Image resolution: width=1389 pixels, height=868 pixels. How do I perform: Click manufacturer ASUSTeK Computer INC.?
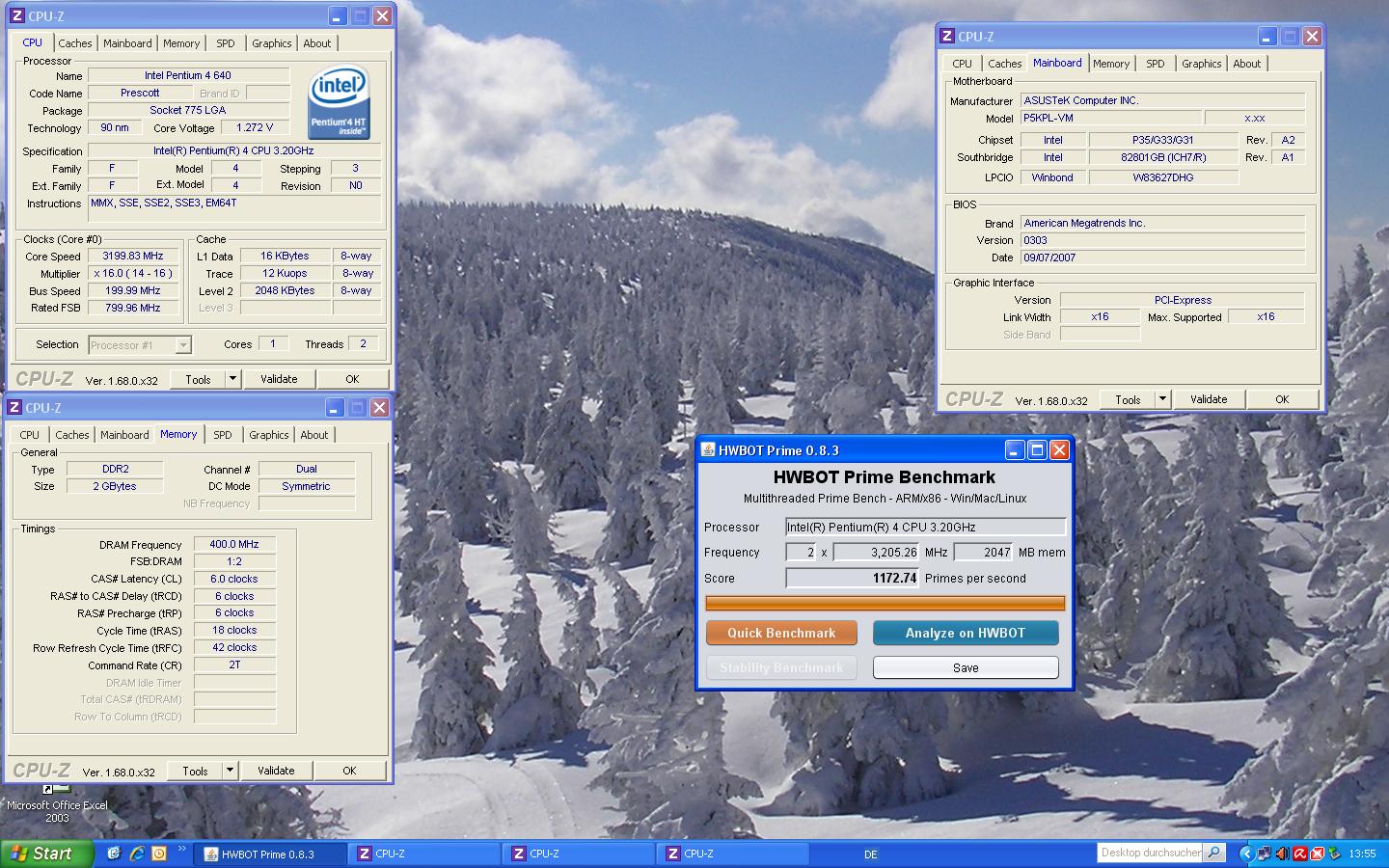coord(1162,100)
